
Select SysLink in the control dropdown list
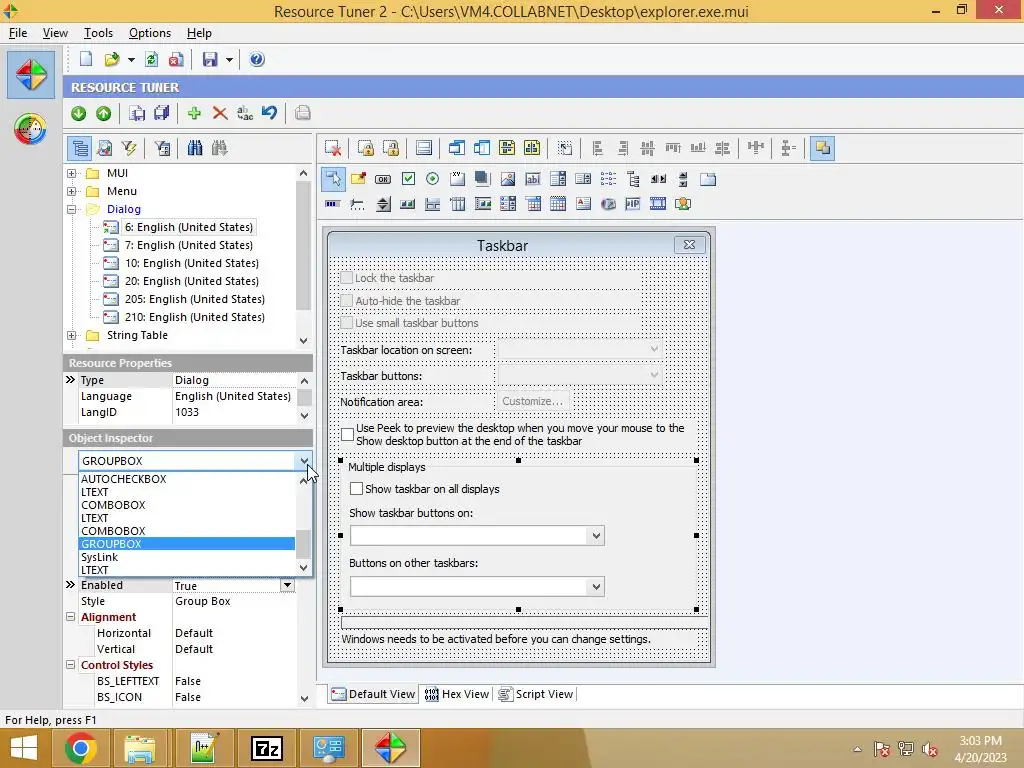click(187, 557)
